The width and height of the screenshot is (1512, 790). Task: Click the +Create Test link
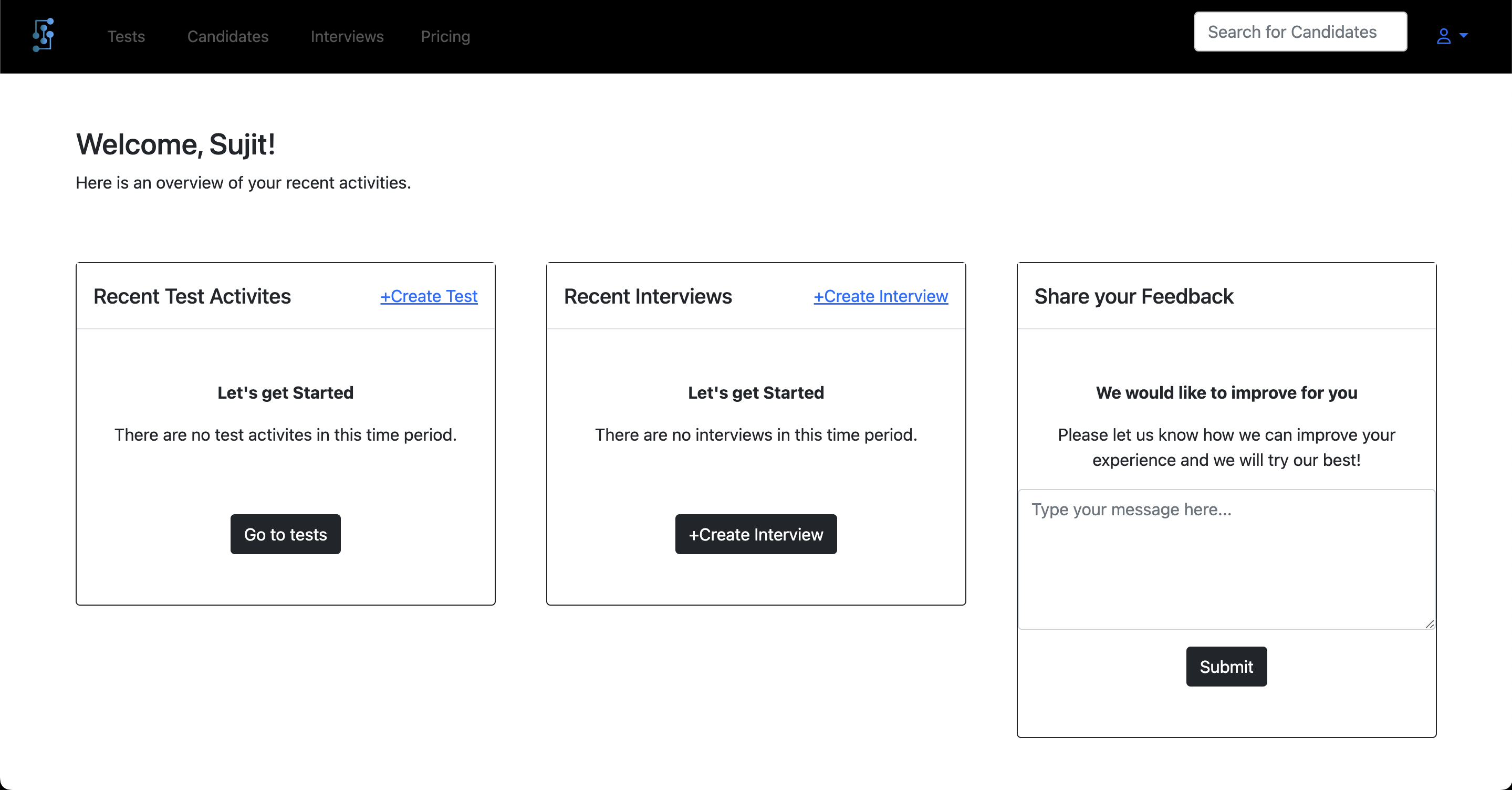click(429, 296)
